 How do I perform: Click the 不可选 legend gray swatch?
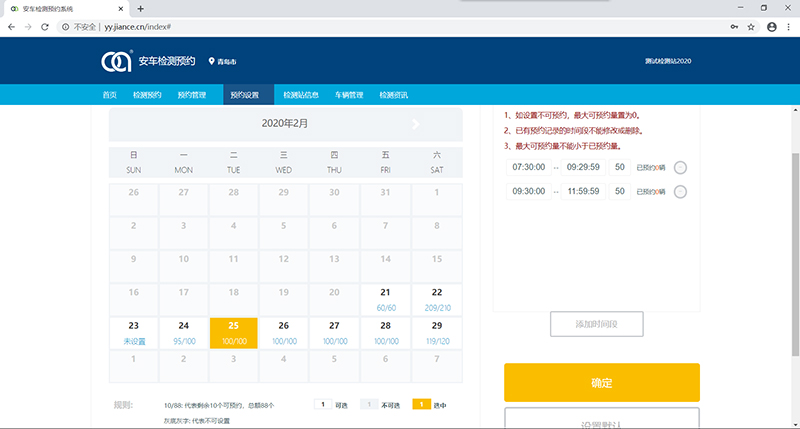click(x=369, y=405)
